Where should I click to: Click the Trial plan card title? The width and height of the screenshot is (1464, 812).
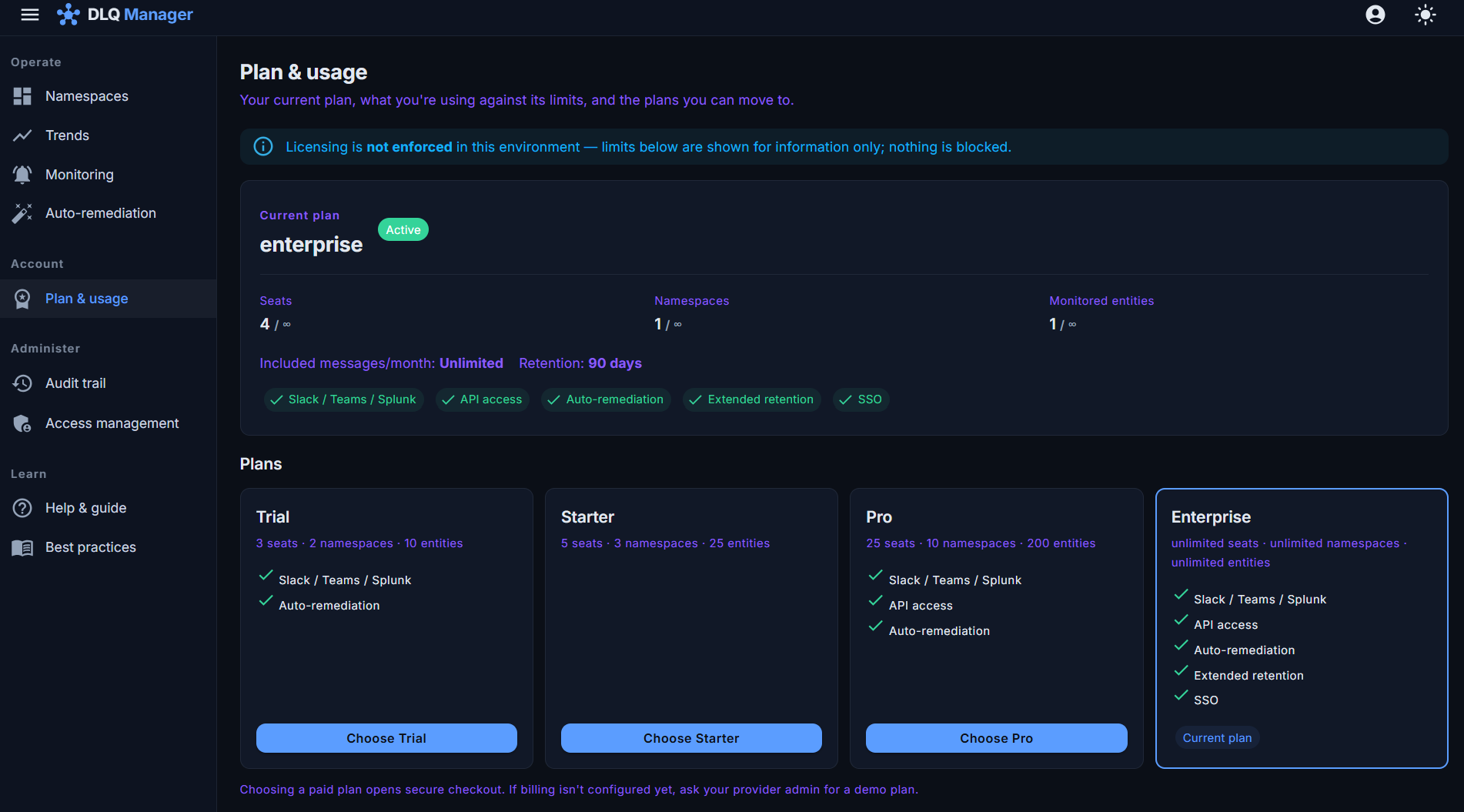(x=272, y=517)
